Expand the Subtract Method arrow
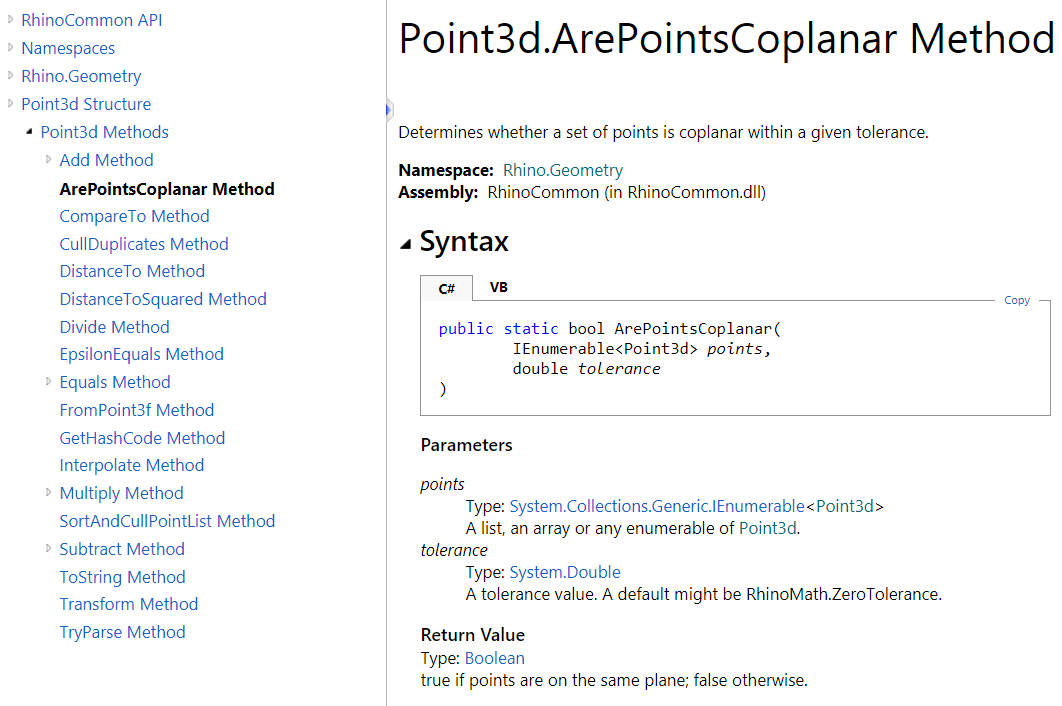The image size is (1062, 706). (x=49, y=549)
